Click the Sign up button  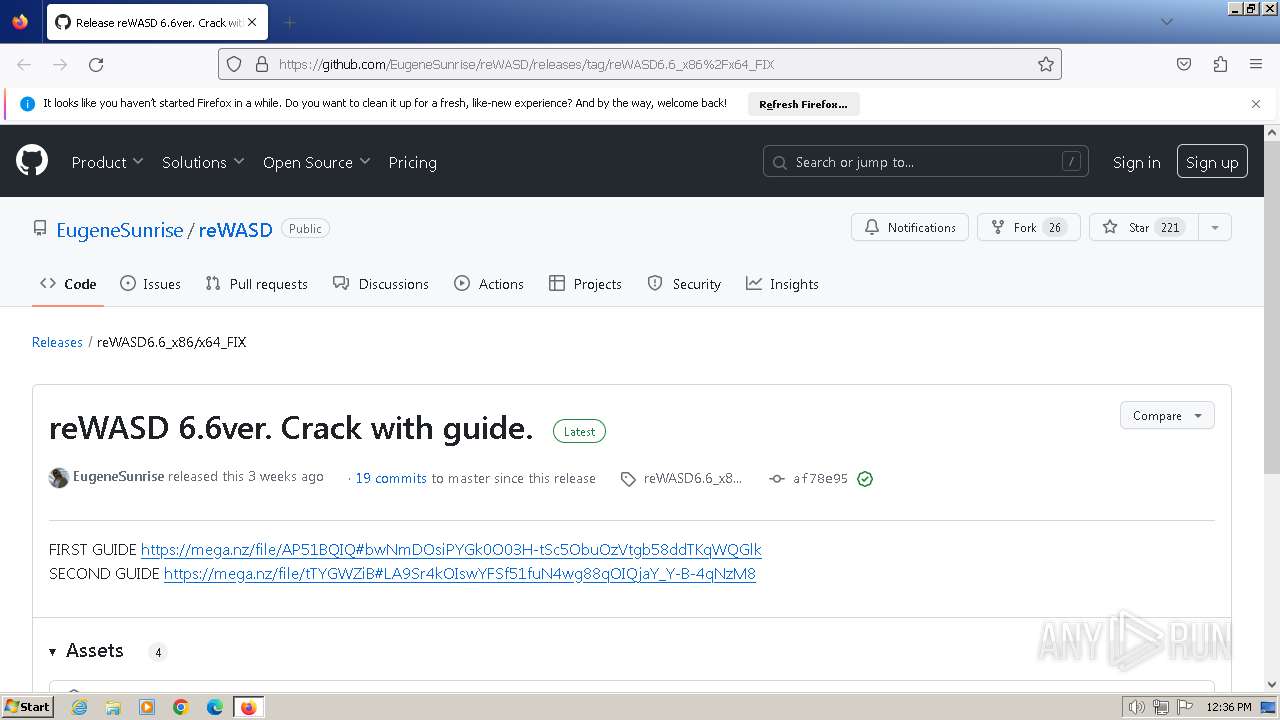1212,162
